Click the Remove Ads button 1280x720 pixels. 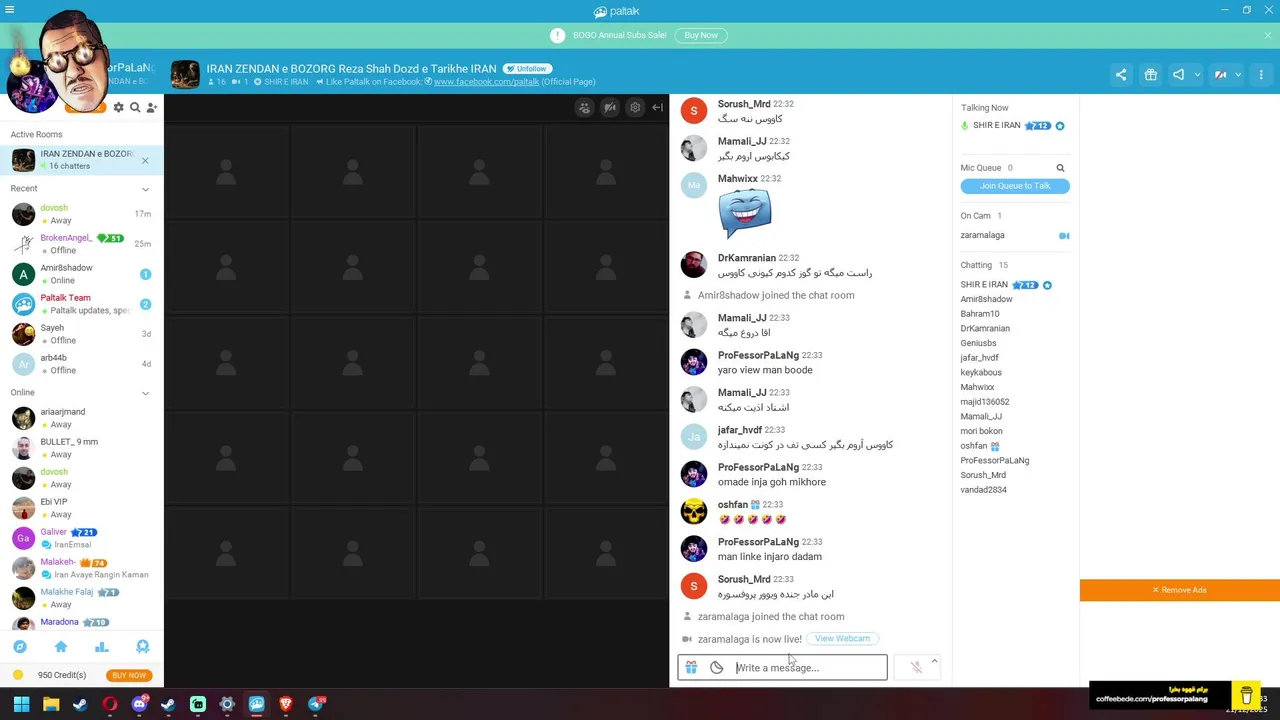pos(1180,590)
